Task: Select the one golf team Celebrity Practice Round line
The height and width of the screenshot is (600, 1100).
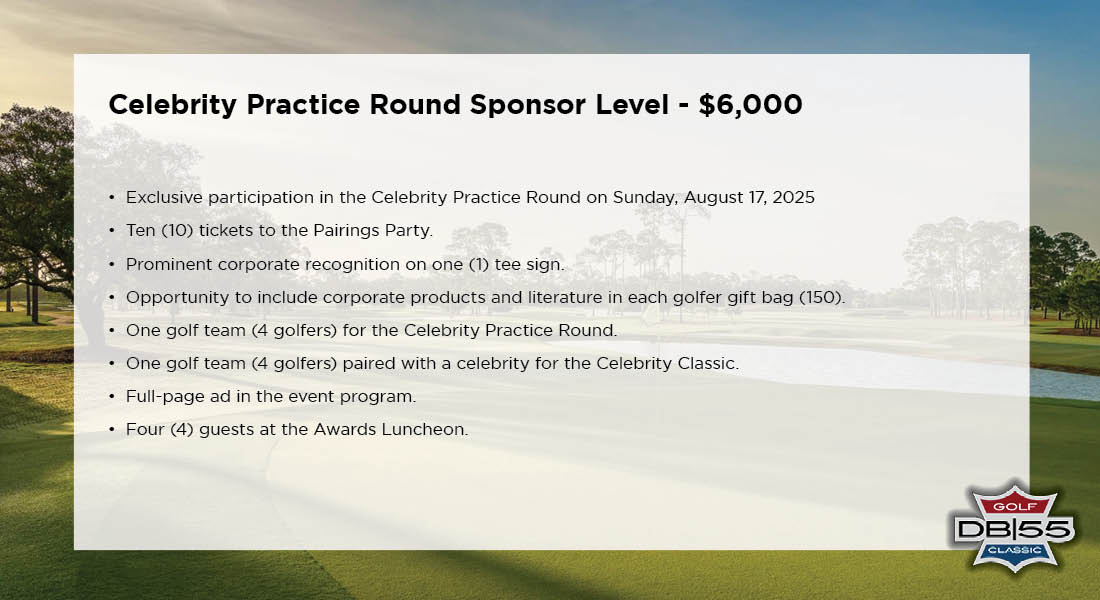Action: pyautogui.click(x=372, y=330)
